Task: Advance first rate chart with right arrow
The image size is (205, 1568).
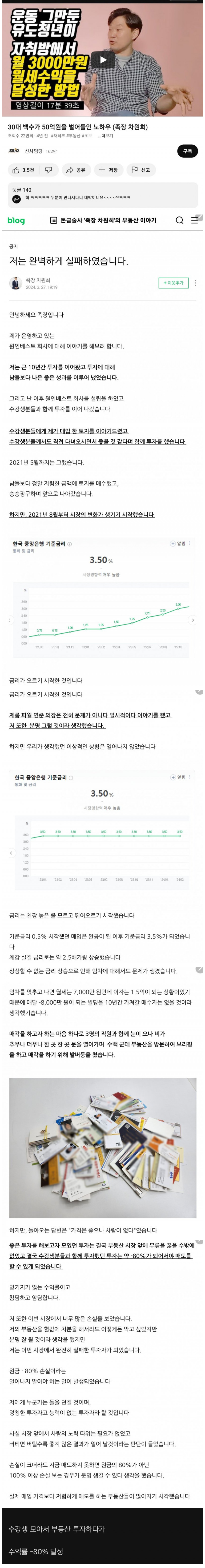Action: [x=193, y=620]
